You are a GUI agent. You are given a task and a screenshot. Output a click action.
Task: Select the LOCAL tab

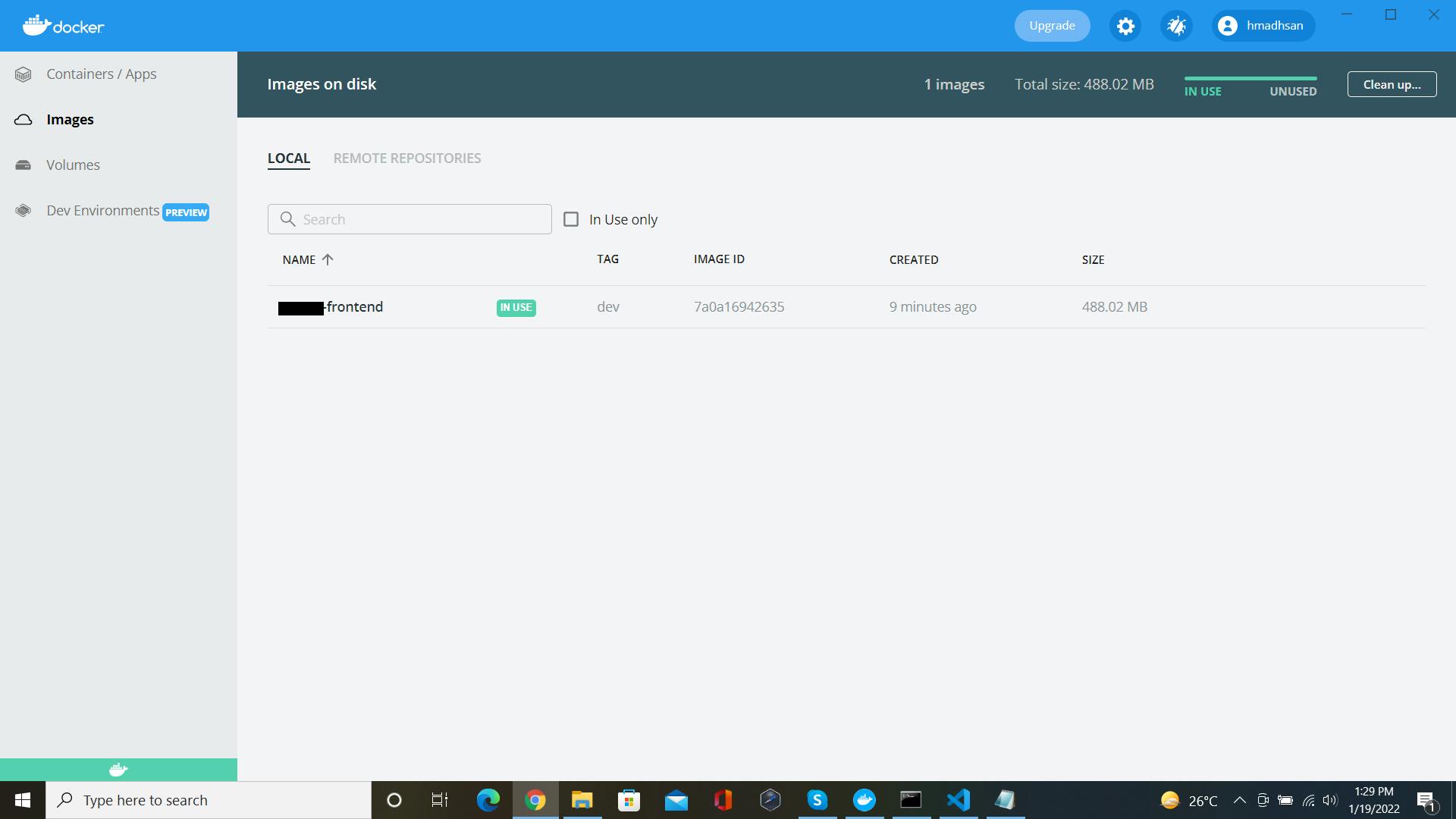289,158
